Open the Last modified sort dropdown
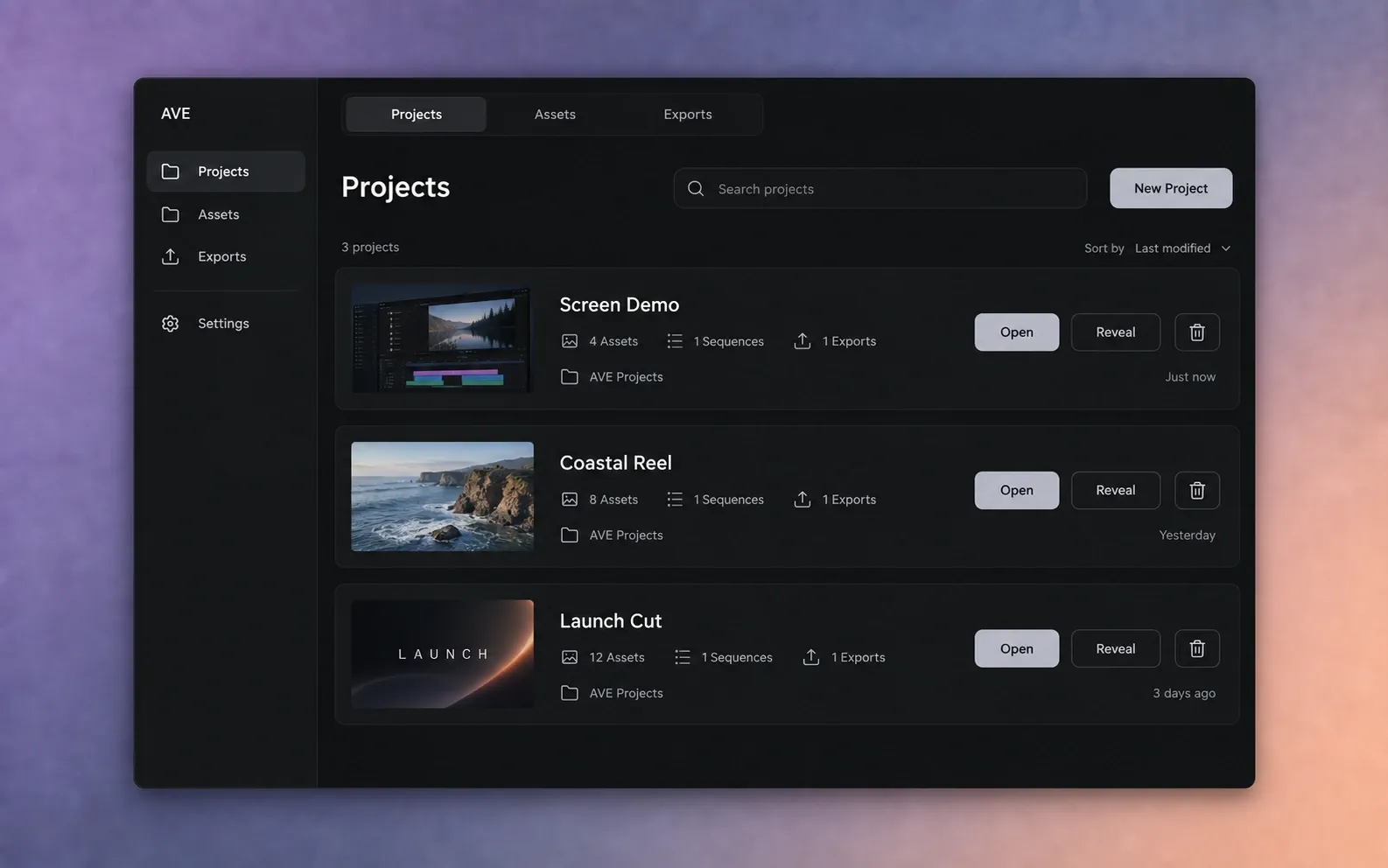Image resolution: width=1388 pixels, height=868 pixels. (1182, 248)
